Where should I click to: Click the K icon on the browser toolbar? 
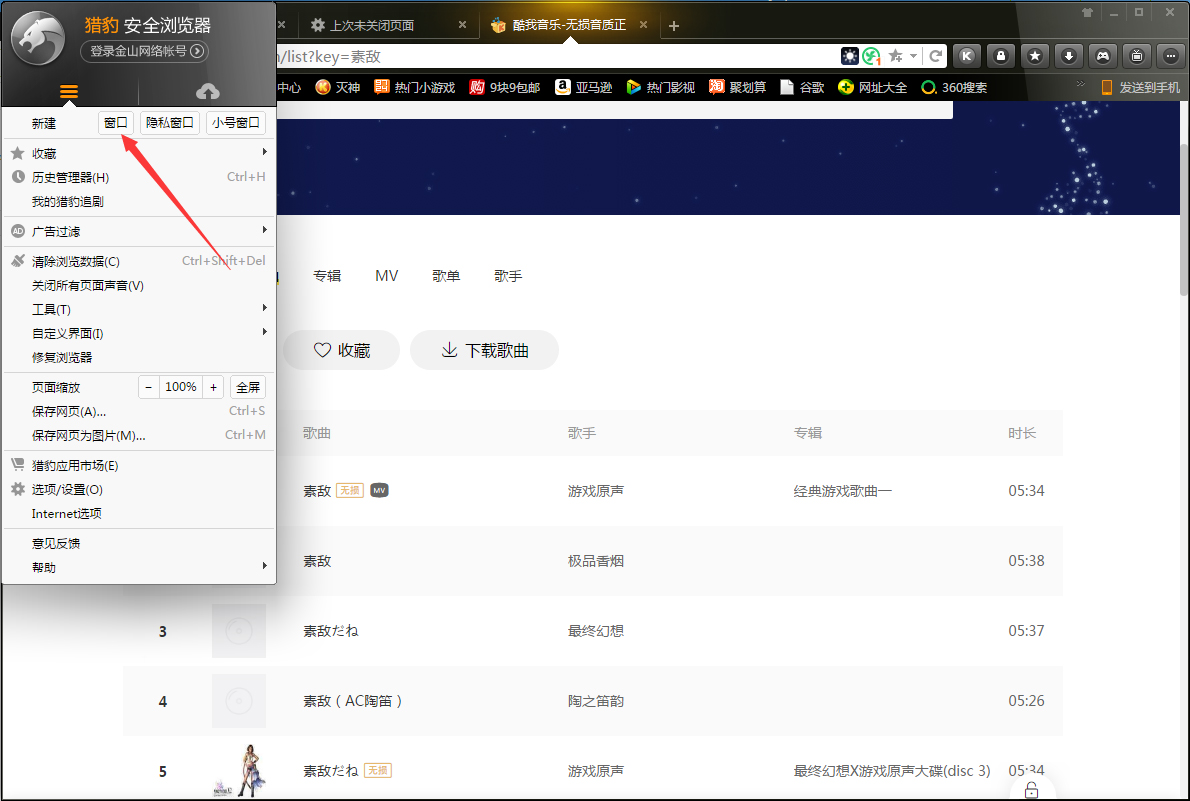pos(967,56)
